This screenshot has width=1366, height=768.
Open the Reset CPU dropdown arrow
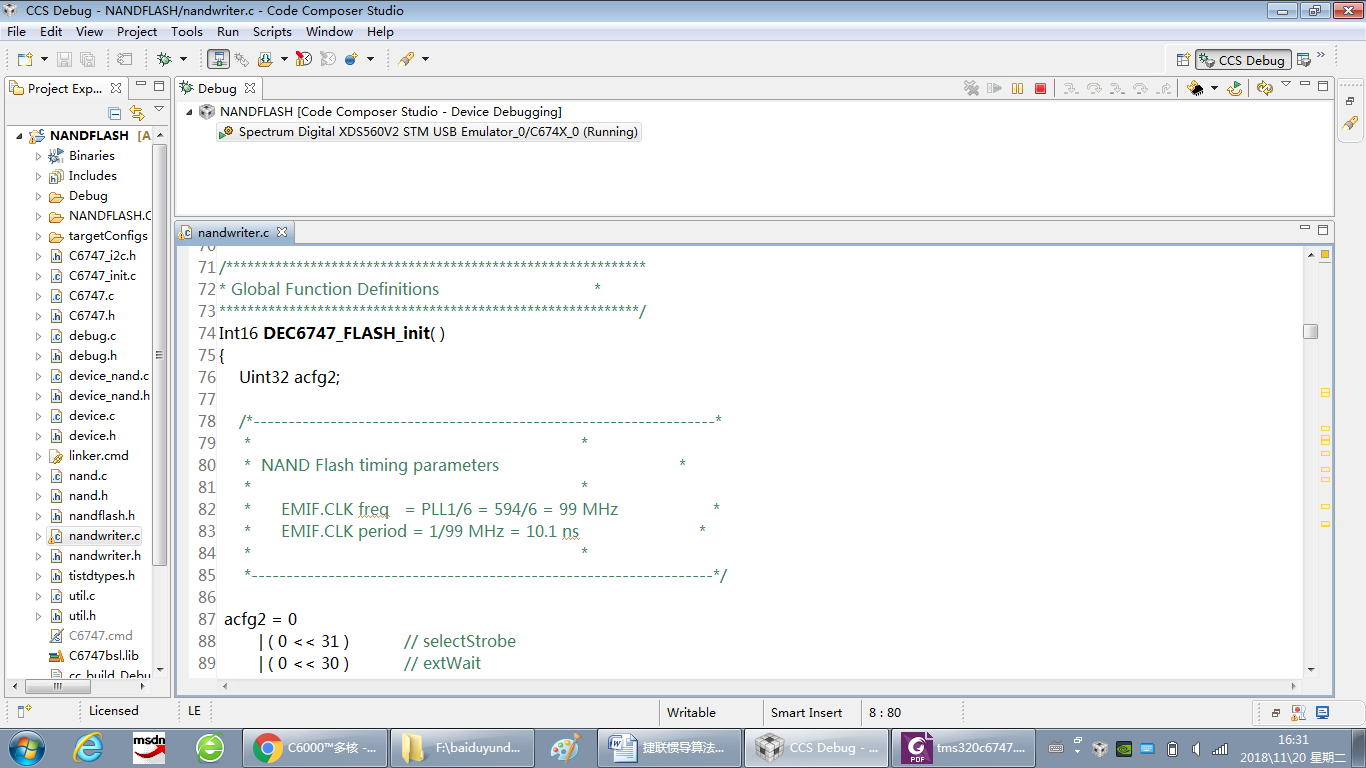pyautogui.click(x=1214, y=88)
